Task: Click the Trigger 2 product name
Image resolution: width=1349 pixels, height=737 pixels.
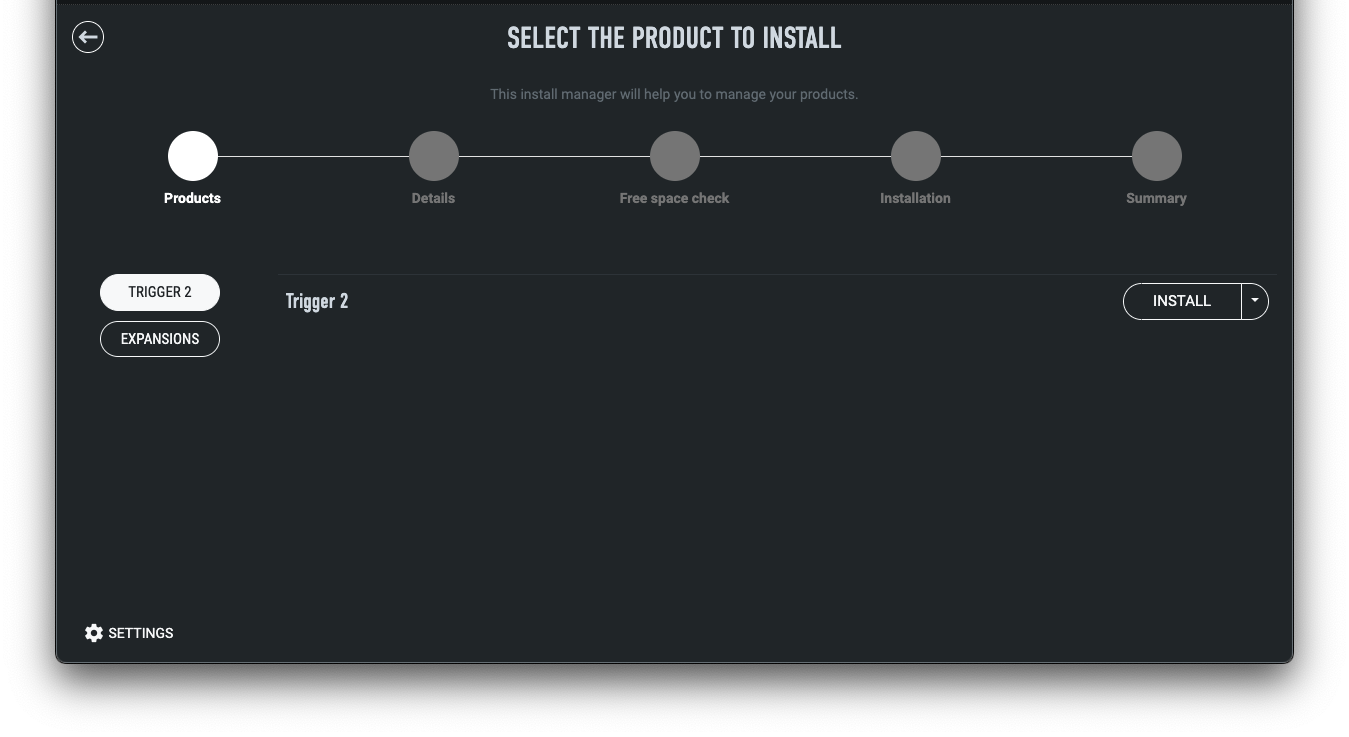Action: [317, 301]
